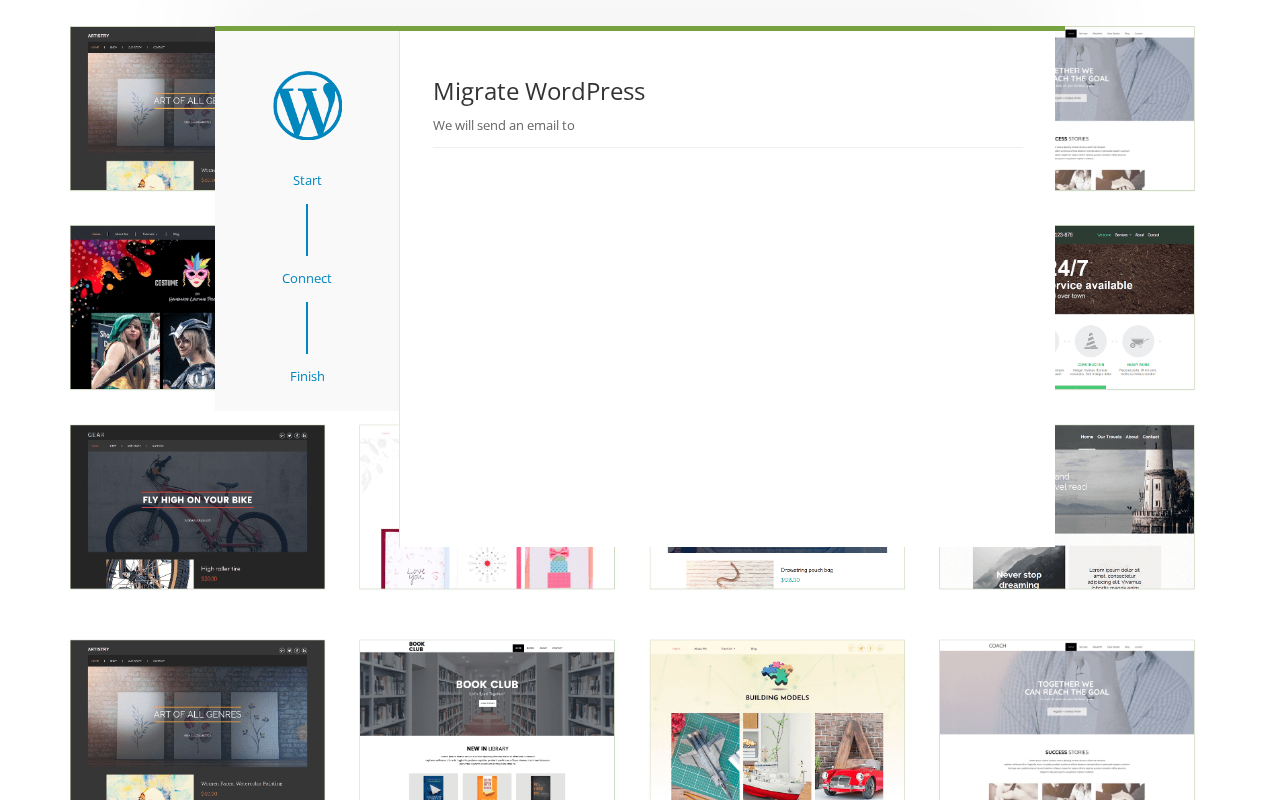Pick the top-row Coach thumbnail behind the dialog
The width and height of the screenshot is (1280, 800).
pyautogui.click(x=1125, y=108)
